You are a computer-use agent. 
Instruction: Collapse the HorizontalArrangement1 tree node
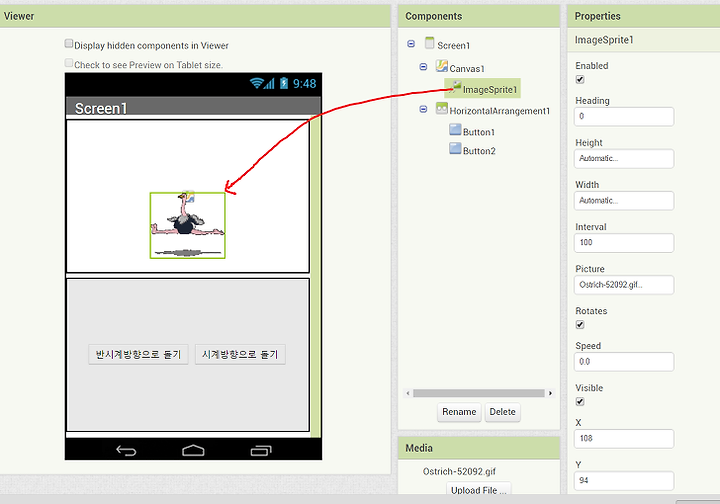pyautogui.click(x=423, y=109)
